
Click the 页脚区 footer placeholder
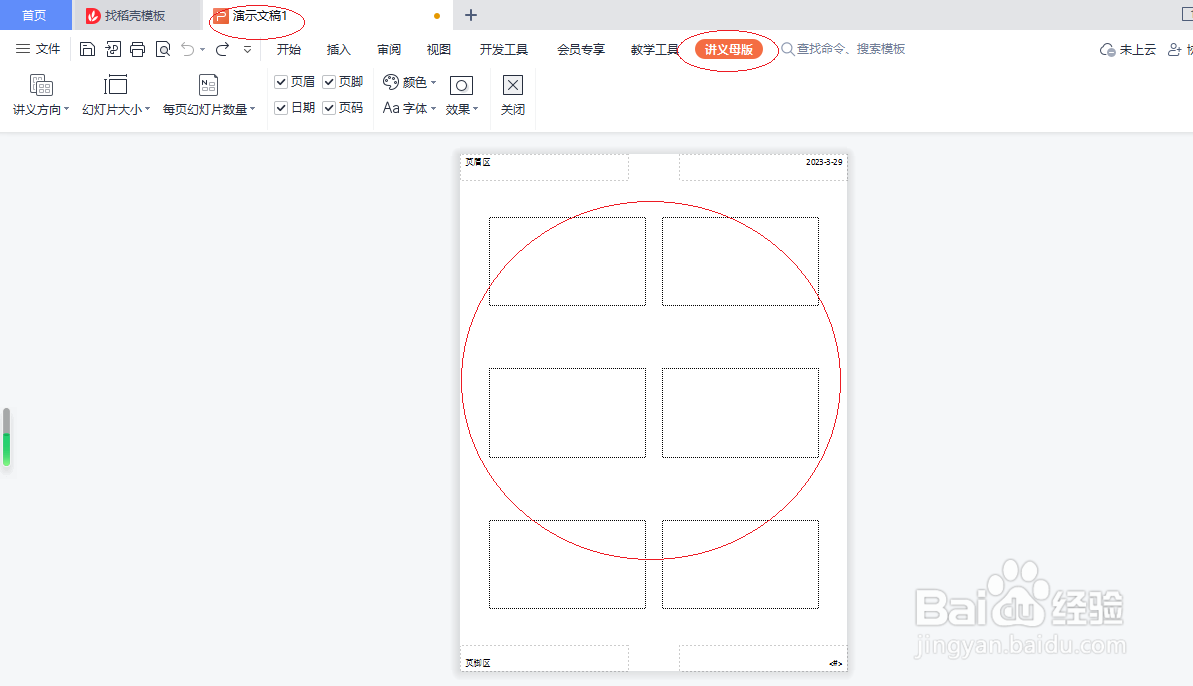tap(544, 659)
